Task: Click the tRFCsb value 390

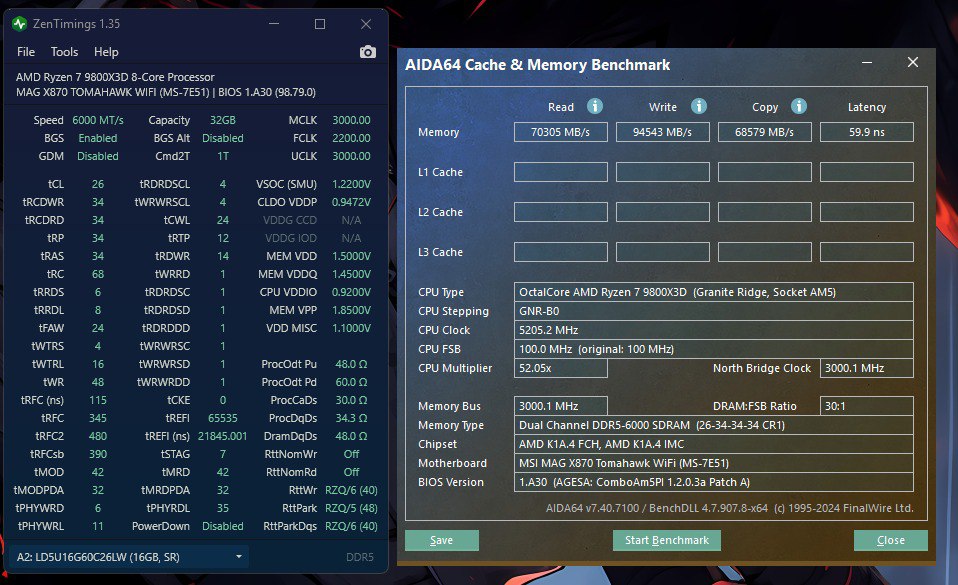Action: click(98, 454)
